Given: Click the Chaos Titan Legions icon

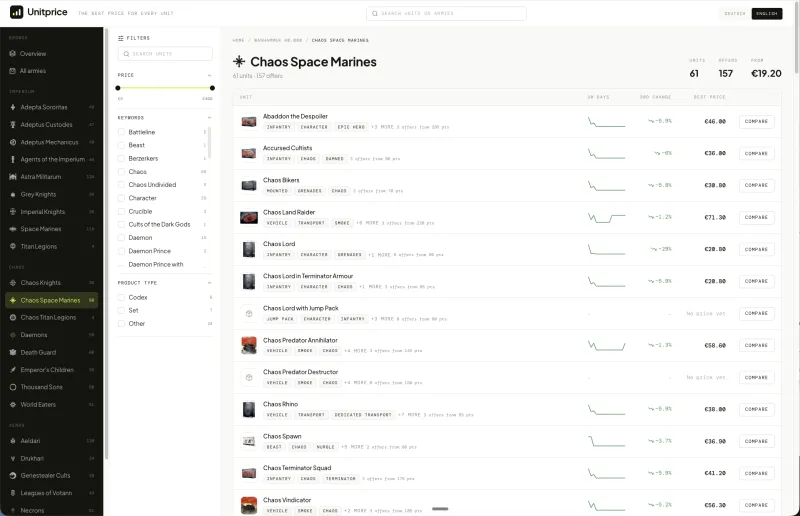Looking at the screenshot, I should tap(13, 317).
